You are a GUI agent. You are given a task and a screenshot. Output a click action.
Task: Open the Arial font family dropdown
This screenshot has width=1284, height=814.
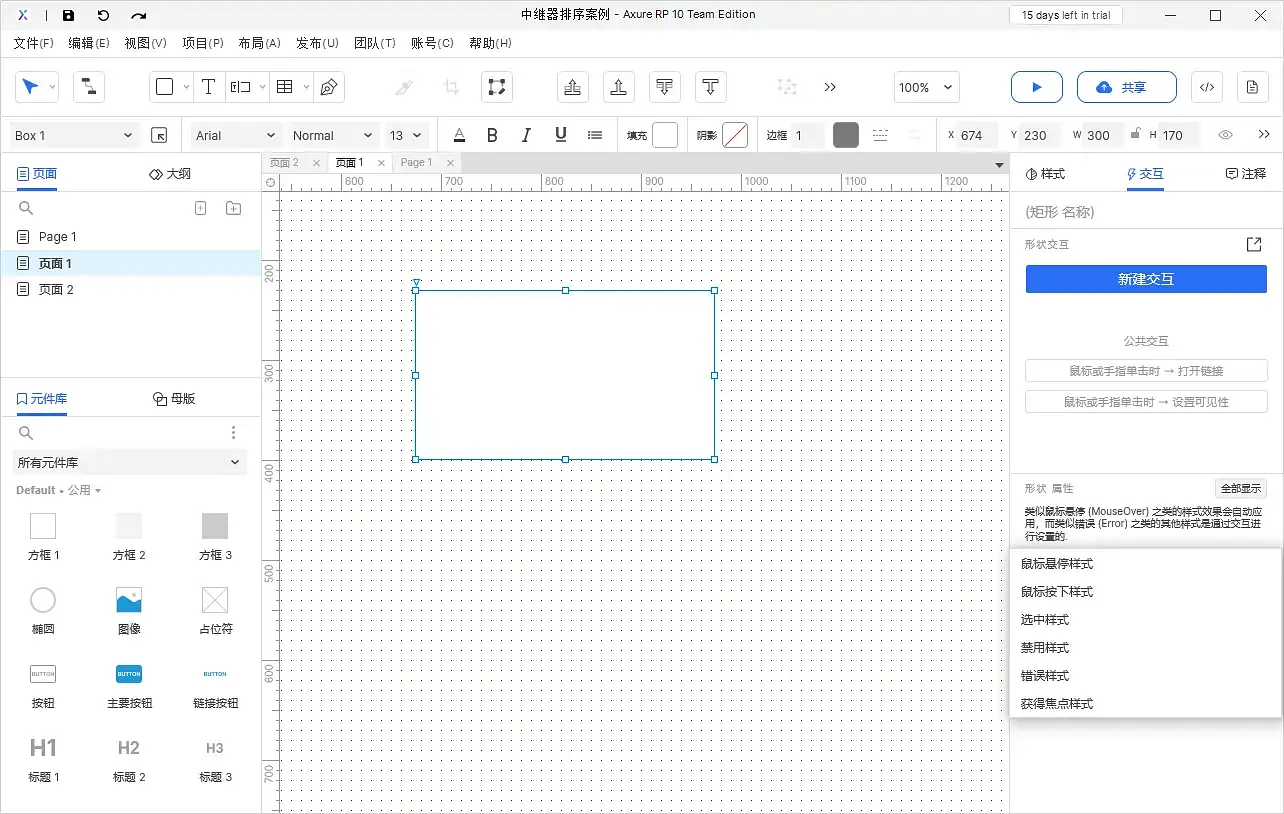(236, 135)
